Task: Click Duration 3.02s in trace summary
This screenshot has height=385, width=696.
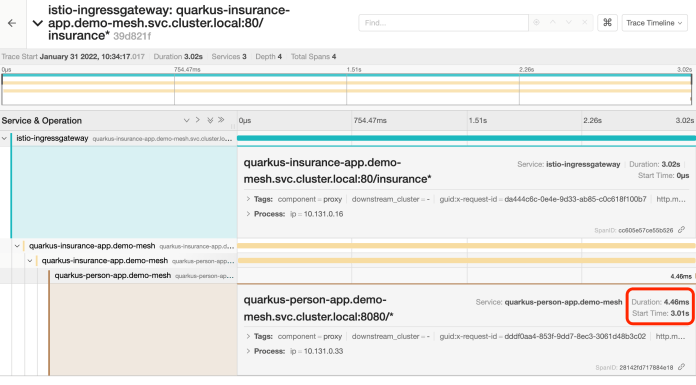Action: pos(178,56)
